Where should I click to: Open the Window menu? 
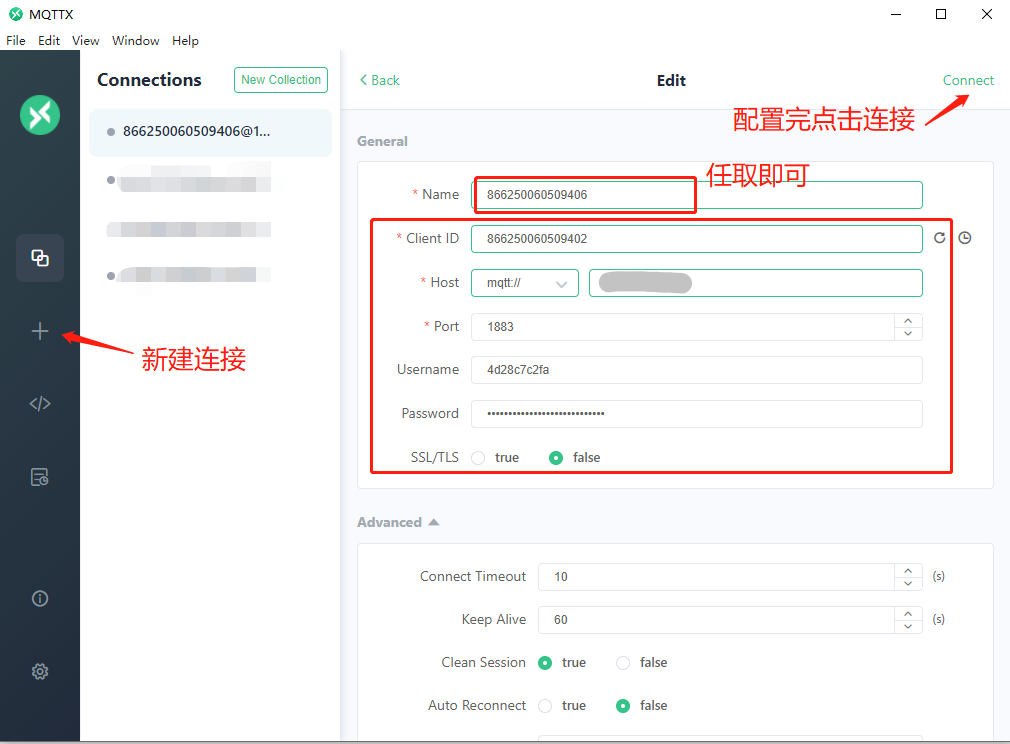pyautogui.click(x=136, y=41)
